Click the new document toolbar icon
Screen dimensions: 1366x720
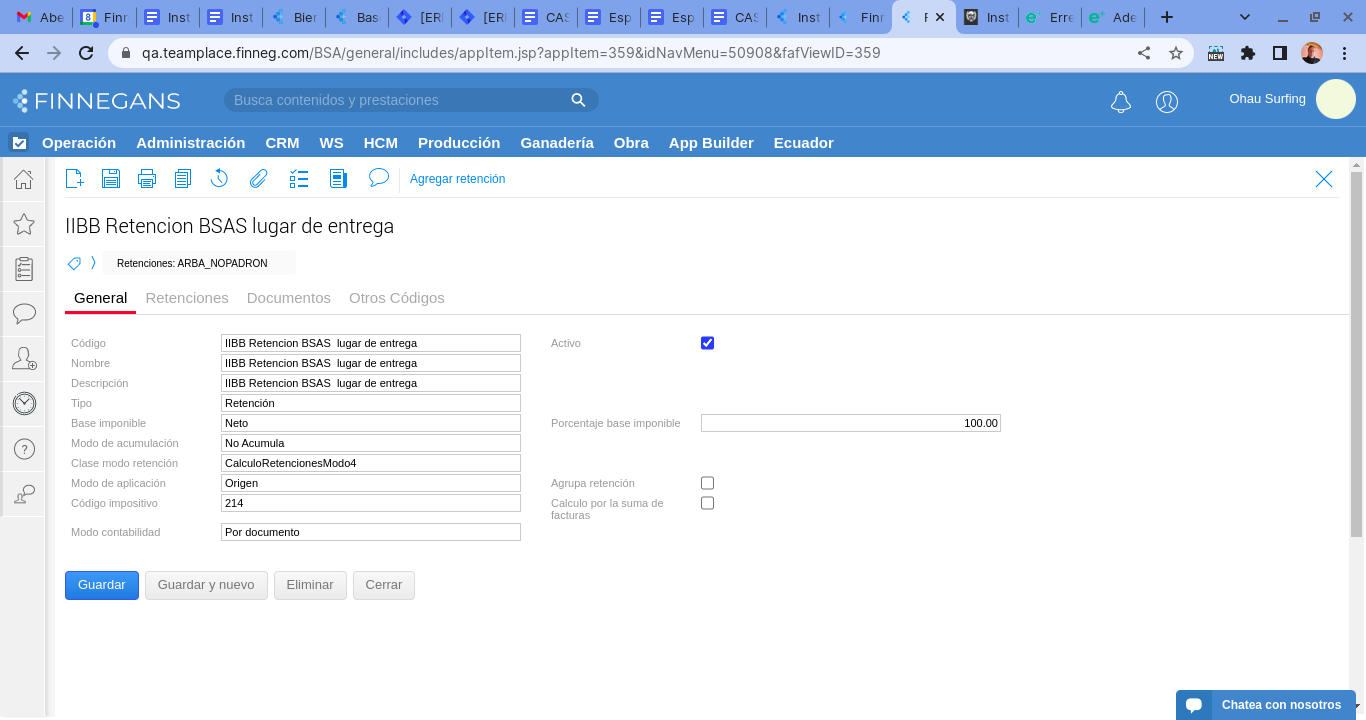tap(75, 179)
